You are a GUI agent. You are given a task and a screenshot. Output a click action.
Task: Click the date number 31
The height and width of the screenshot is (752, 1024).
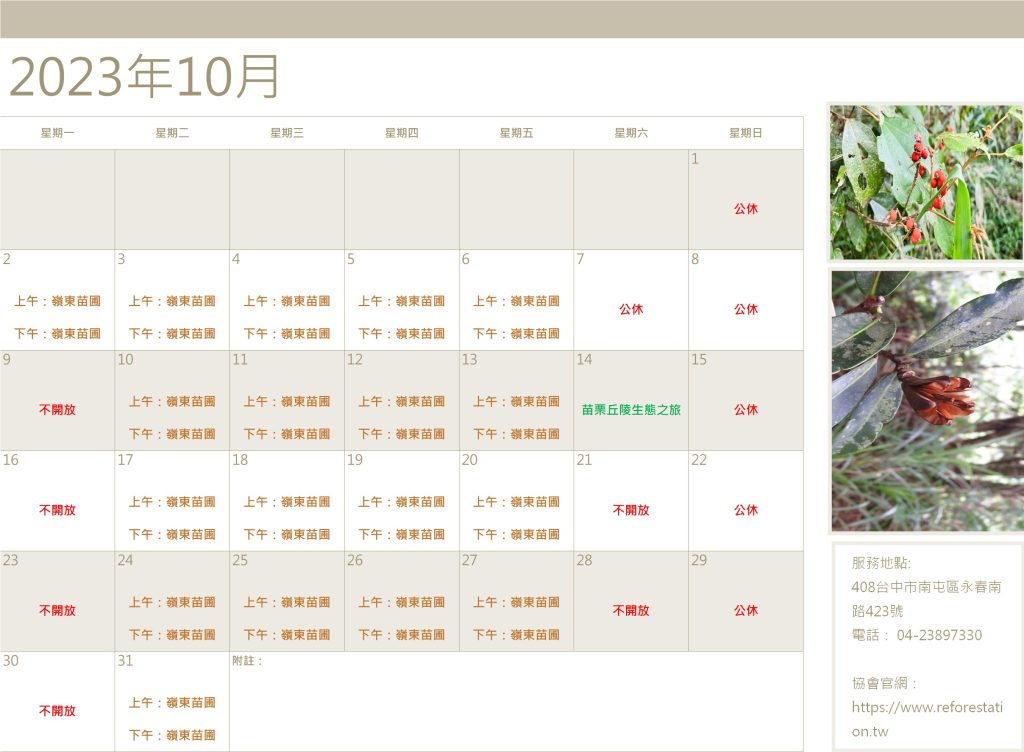click(x=125, y=661)
